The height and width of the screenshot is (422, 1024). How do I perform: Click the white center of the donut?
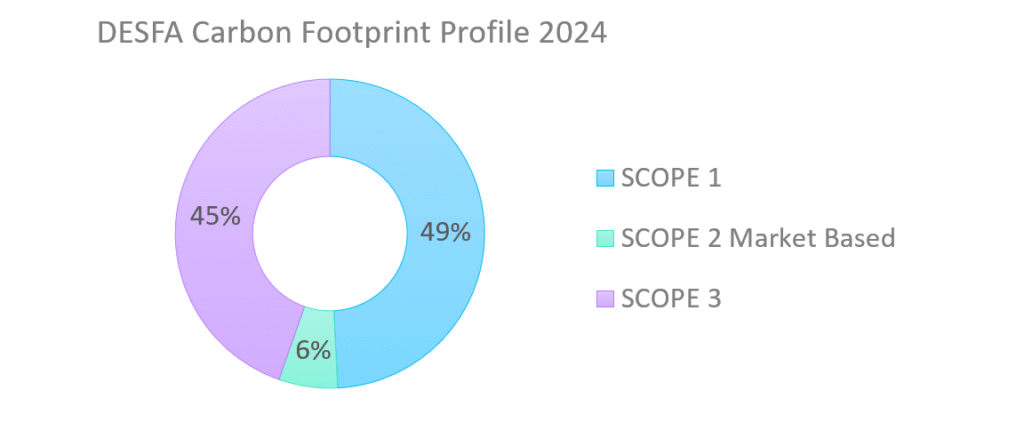pos(330,233)
